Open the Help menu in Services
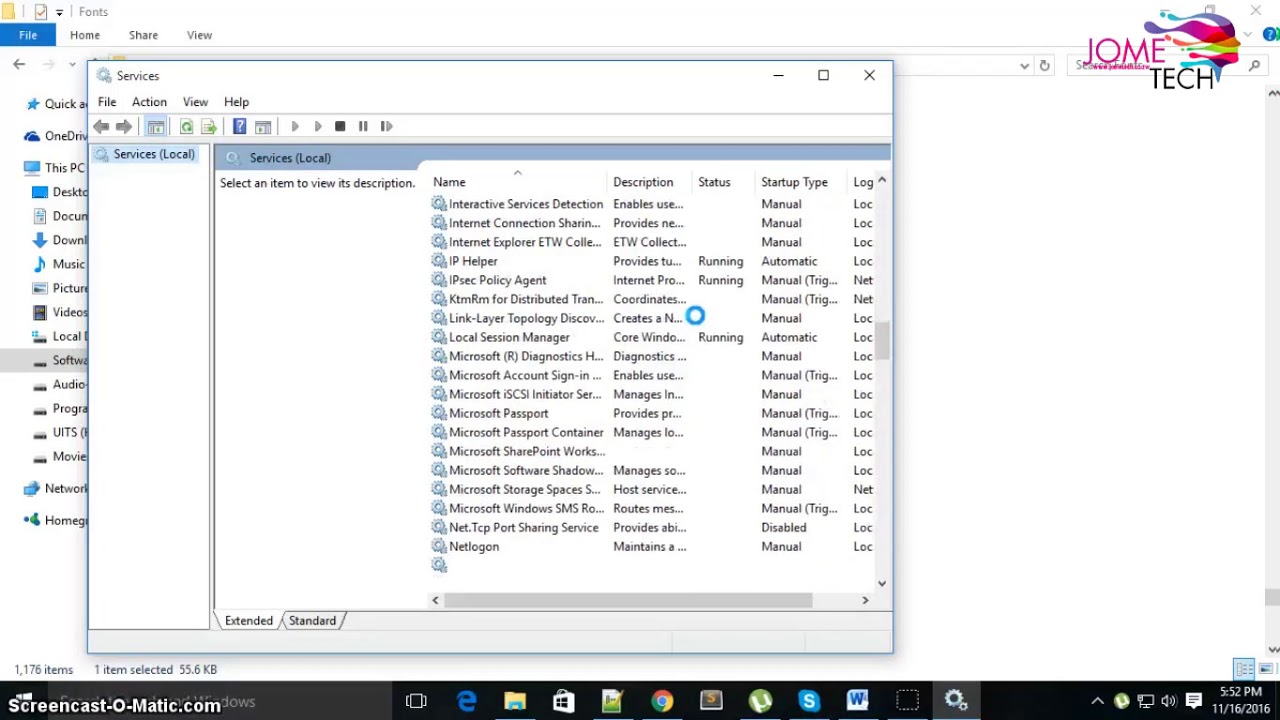The height and width of the screenshot is (720, 1280). click(x=236, y=102)
